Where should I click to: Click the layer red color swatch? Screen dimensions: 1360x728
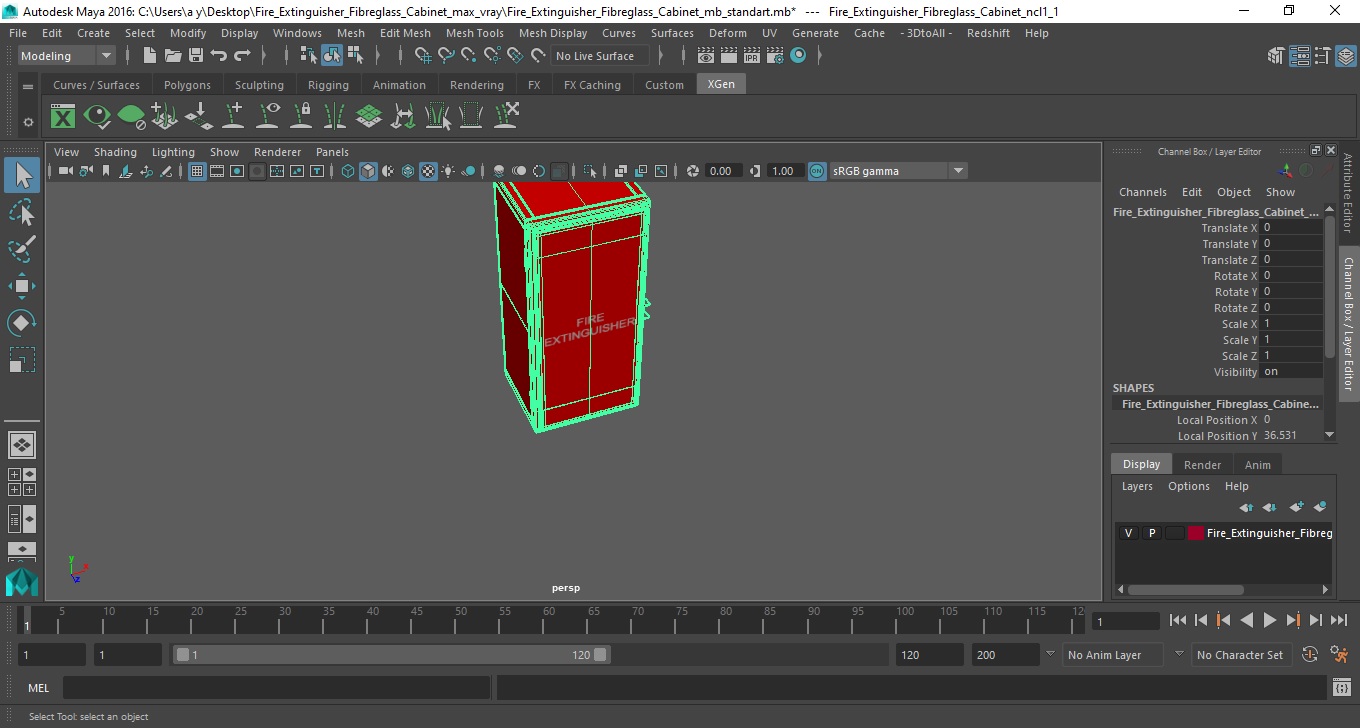pyautogui.click(x=1196, y=533)
